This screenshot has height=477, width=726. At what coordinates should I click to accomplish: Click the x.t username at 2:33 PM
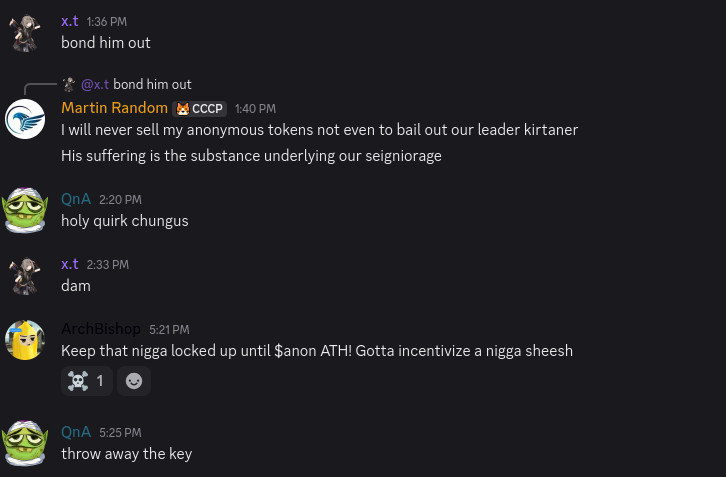pos(70,264)
